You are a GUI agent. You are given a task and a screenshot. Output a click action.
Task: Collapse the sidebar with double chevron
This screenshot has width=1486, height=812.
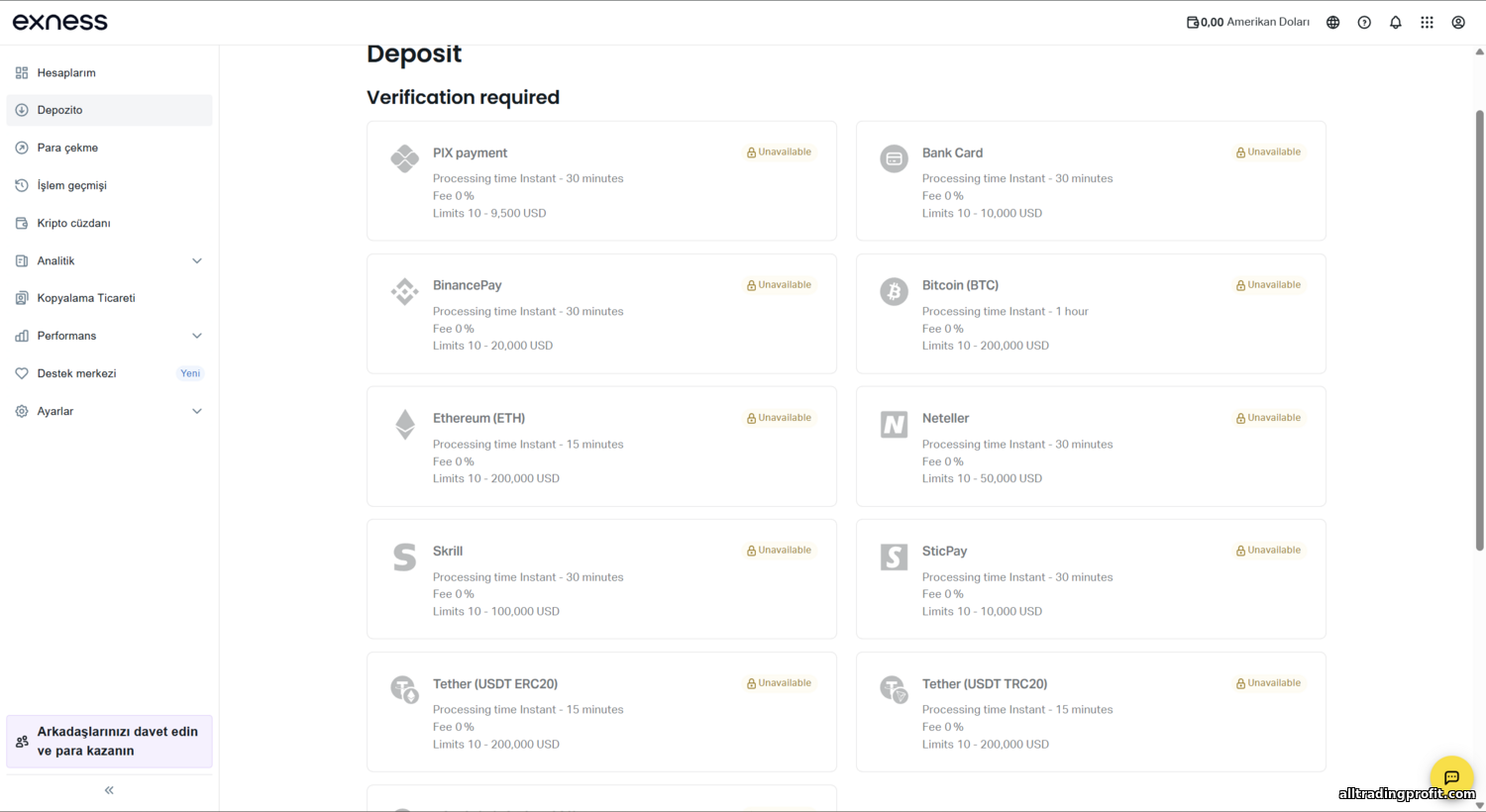pos(109,790)
